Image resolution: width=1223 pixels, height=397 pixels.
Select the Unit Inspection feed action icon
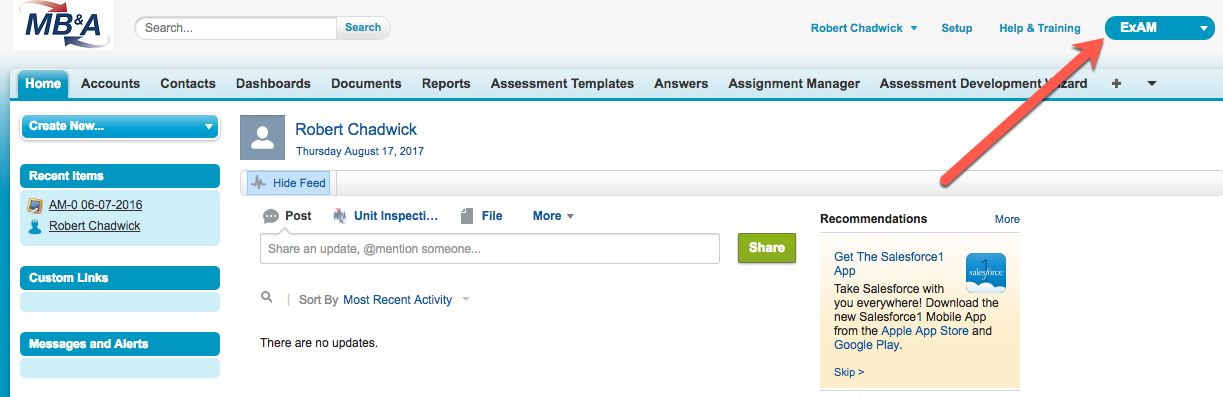pyautogui.click(x=339, y=216)
